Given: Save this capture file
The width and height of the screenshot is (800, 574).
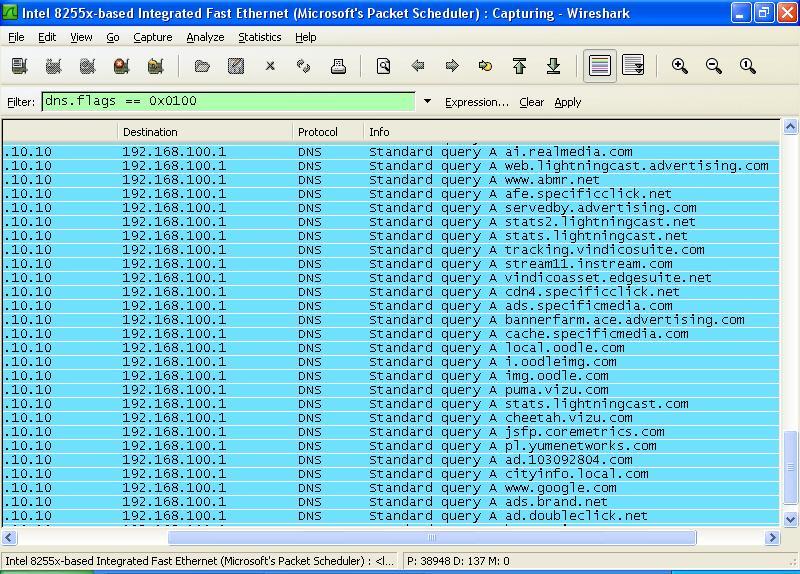Looking at the screenshot, I should pyautogui.click(x=236, y=66).
